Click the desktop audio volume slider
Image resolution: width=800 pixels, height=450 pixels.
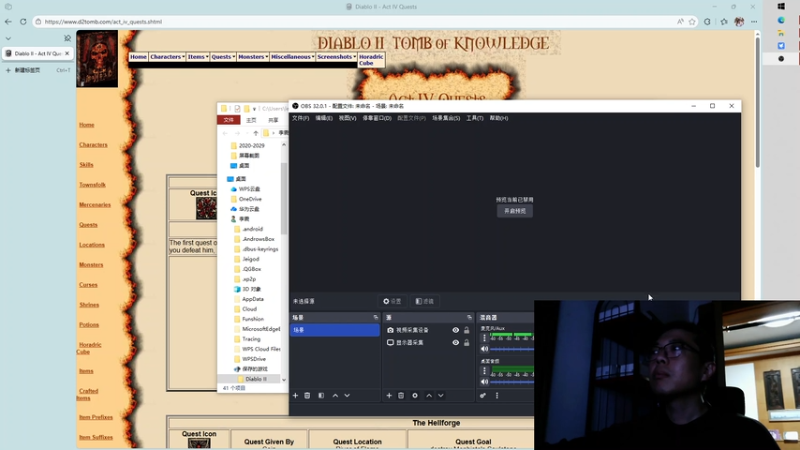coord(512,382)
